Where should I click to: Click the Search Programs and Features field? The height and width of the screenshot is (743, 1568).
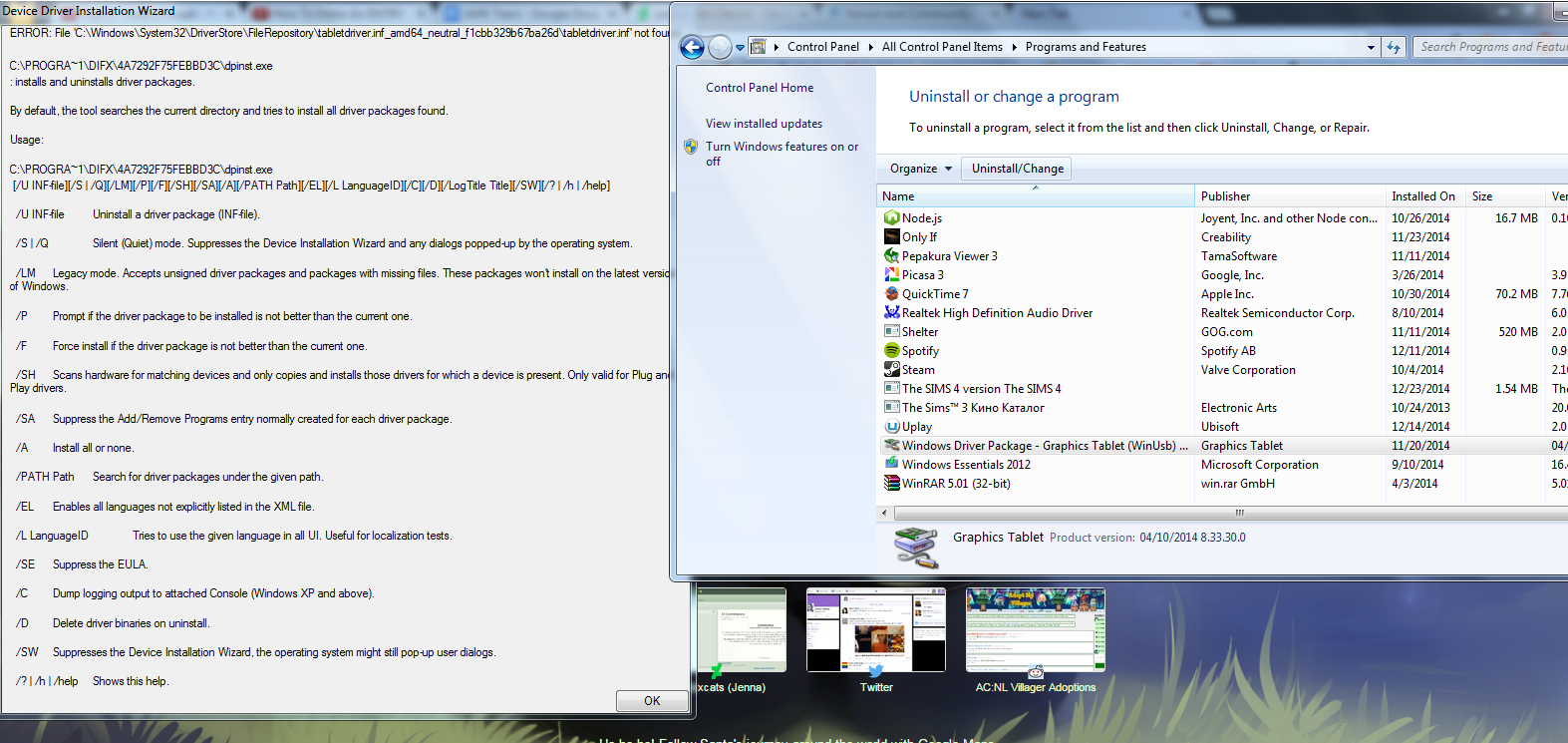pyautogui.click(x=1490, y=47)
